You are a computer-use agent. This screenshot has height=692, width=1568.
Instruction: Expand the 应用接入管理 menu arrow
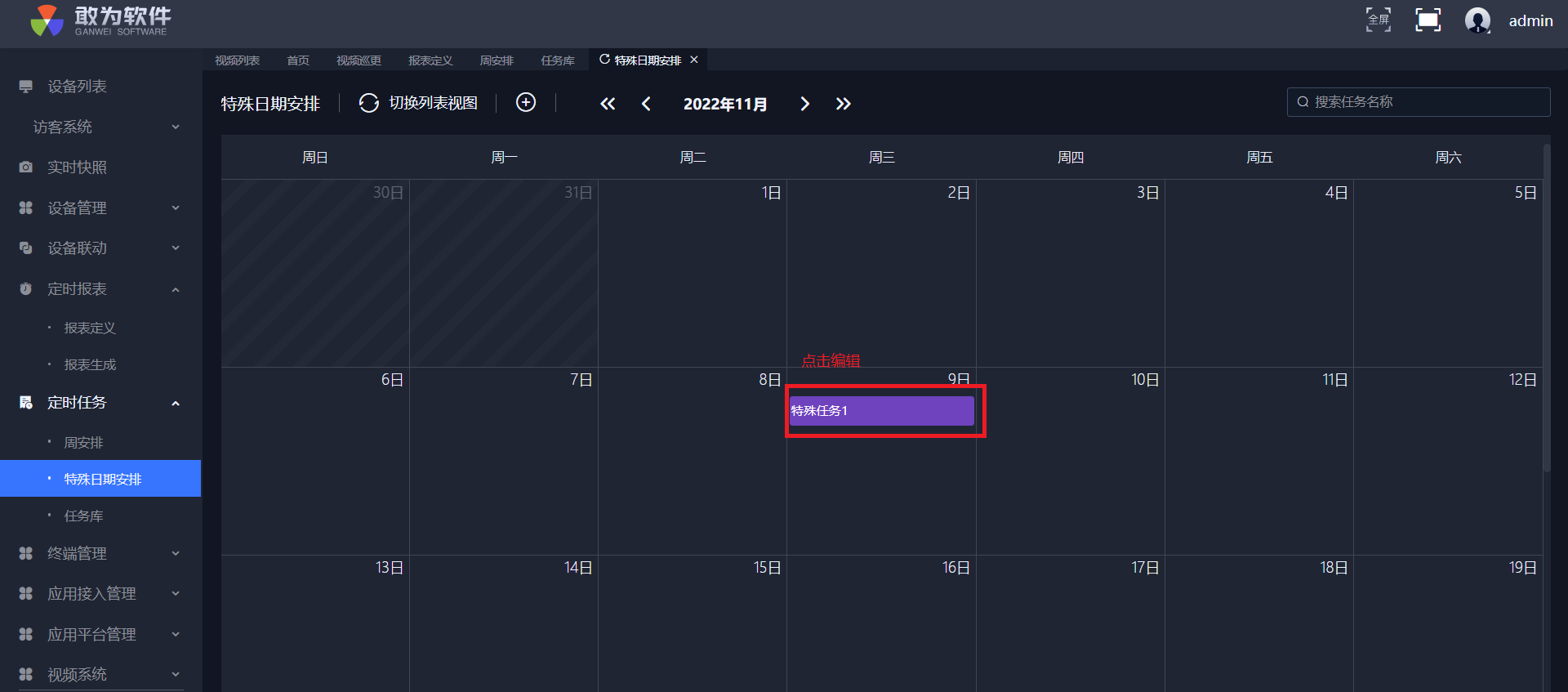[176, 594]
